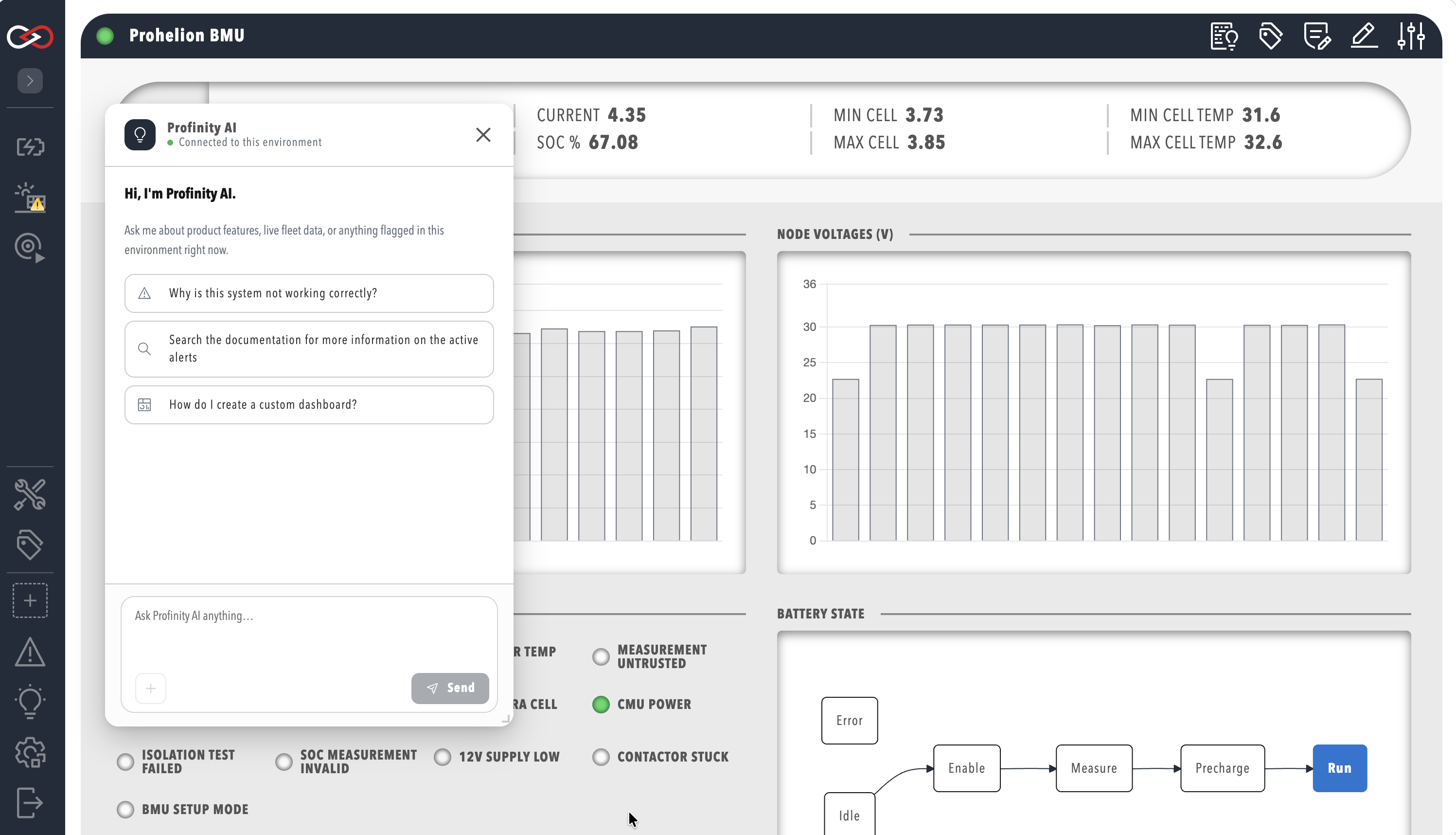Click the 12V Supply Low indicator
Viewport: 1456px width, 835px height.
(443, 757)
